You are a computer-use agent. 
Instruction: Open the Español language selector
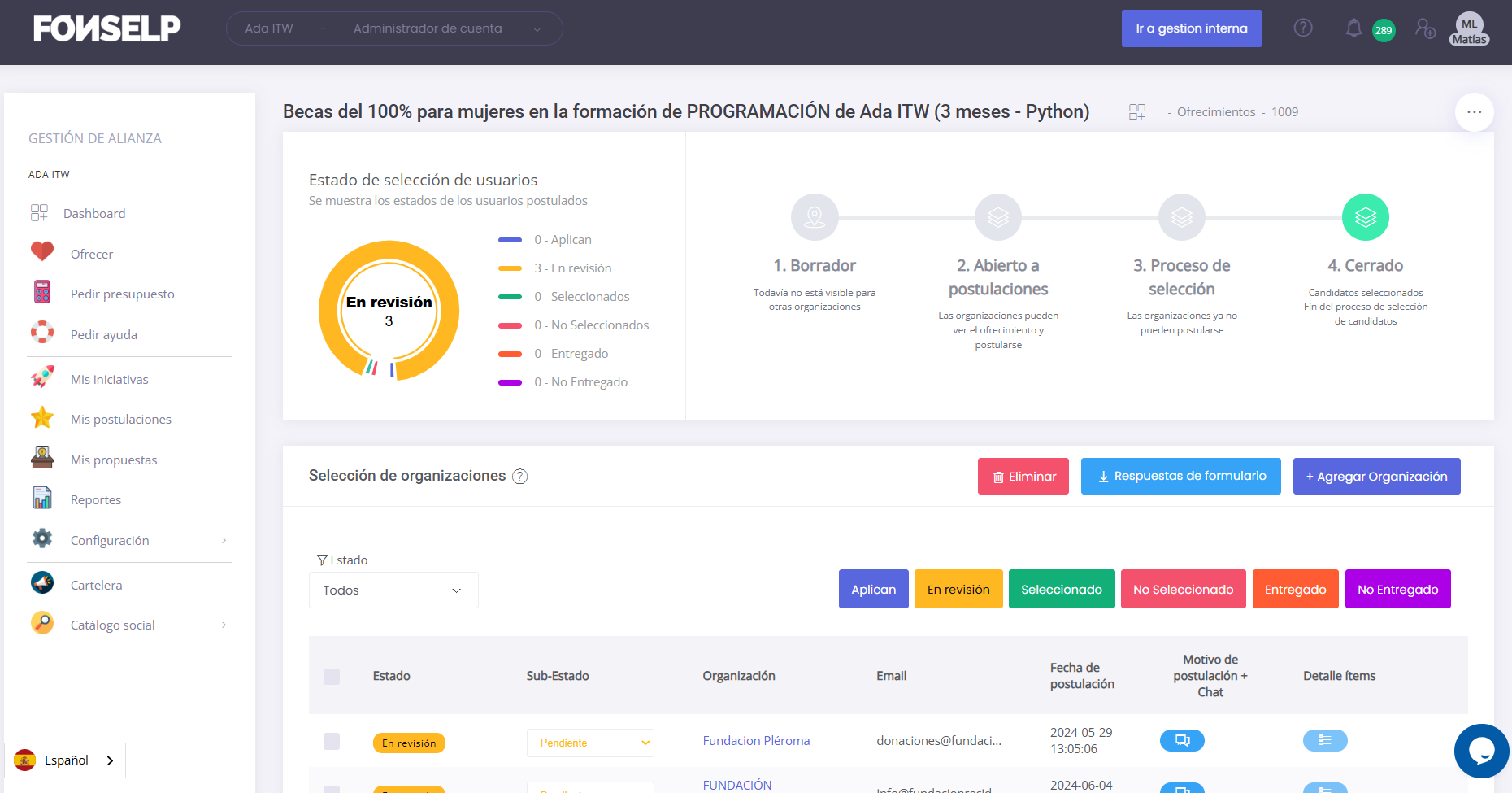(65, 760)
